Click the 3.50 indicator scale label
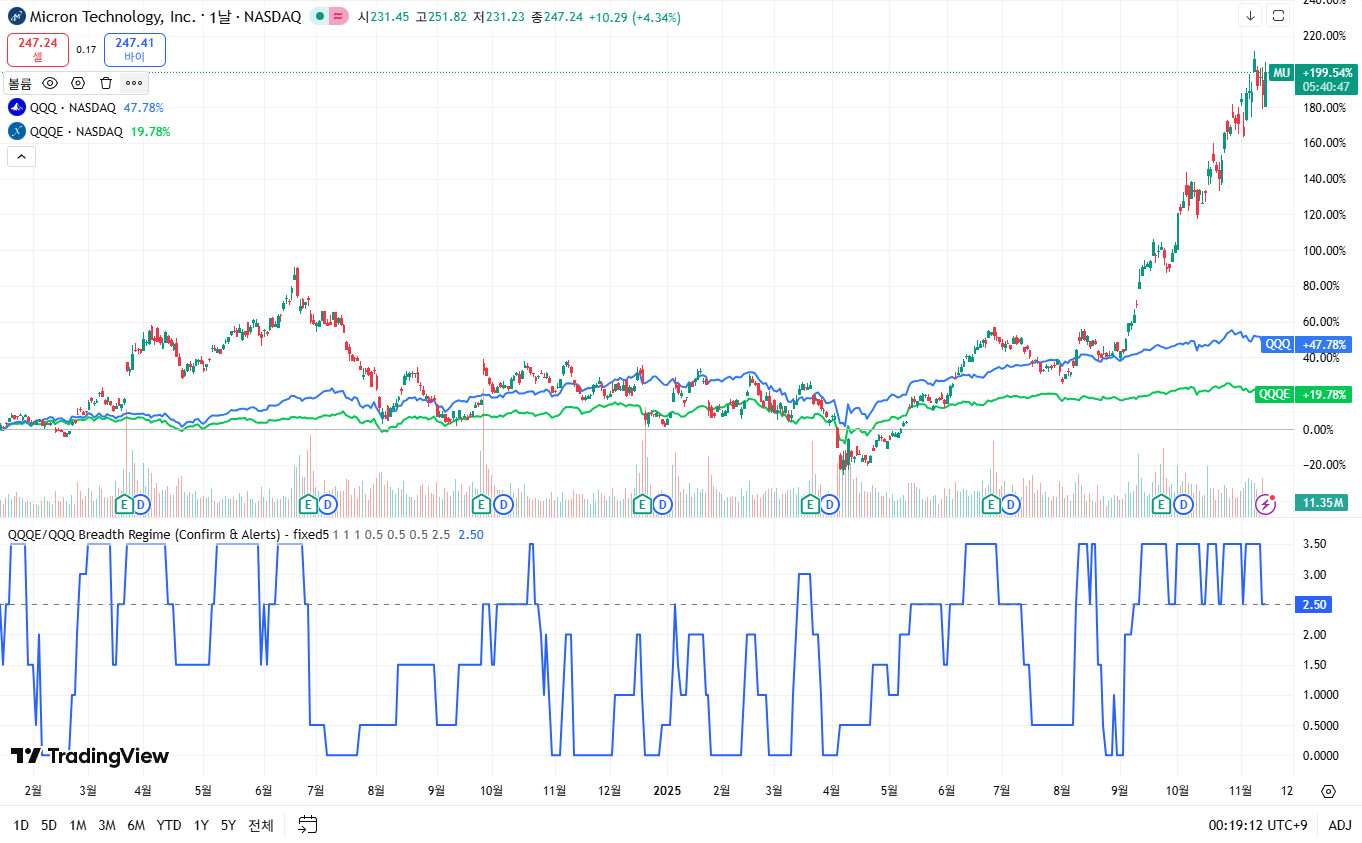1362x843 pixels. (1314, 544)
